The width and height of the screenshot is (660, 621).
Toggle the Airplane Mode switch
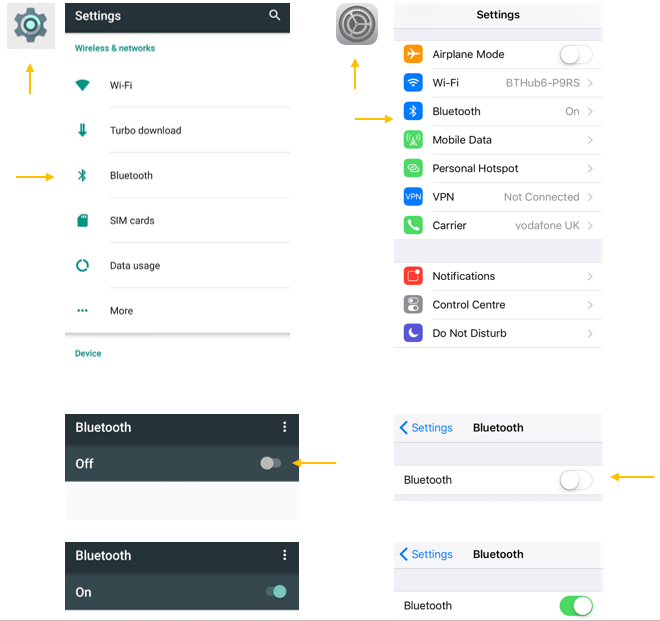coord(576,55)
